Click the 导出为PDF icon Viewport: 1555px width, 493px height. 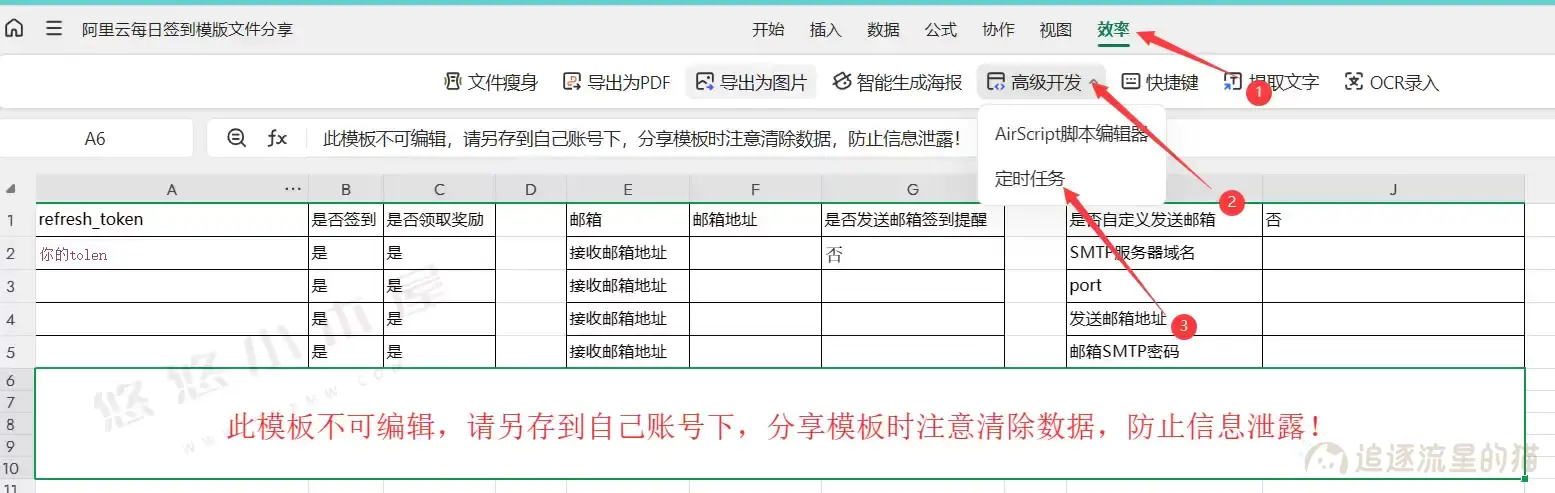(572, 82)
